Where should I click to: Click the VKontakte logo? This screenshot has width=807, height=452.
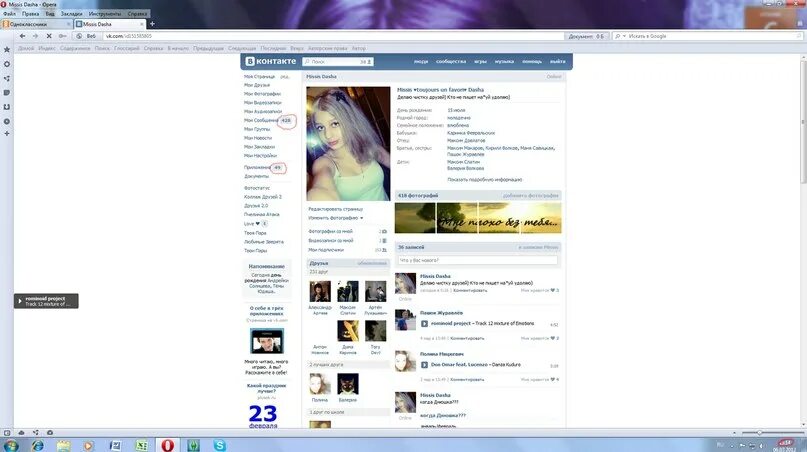tap(271, 61)
